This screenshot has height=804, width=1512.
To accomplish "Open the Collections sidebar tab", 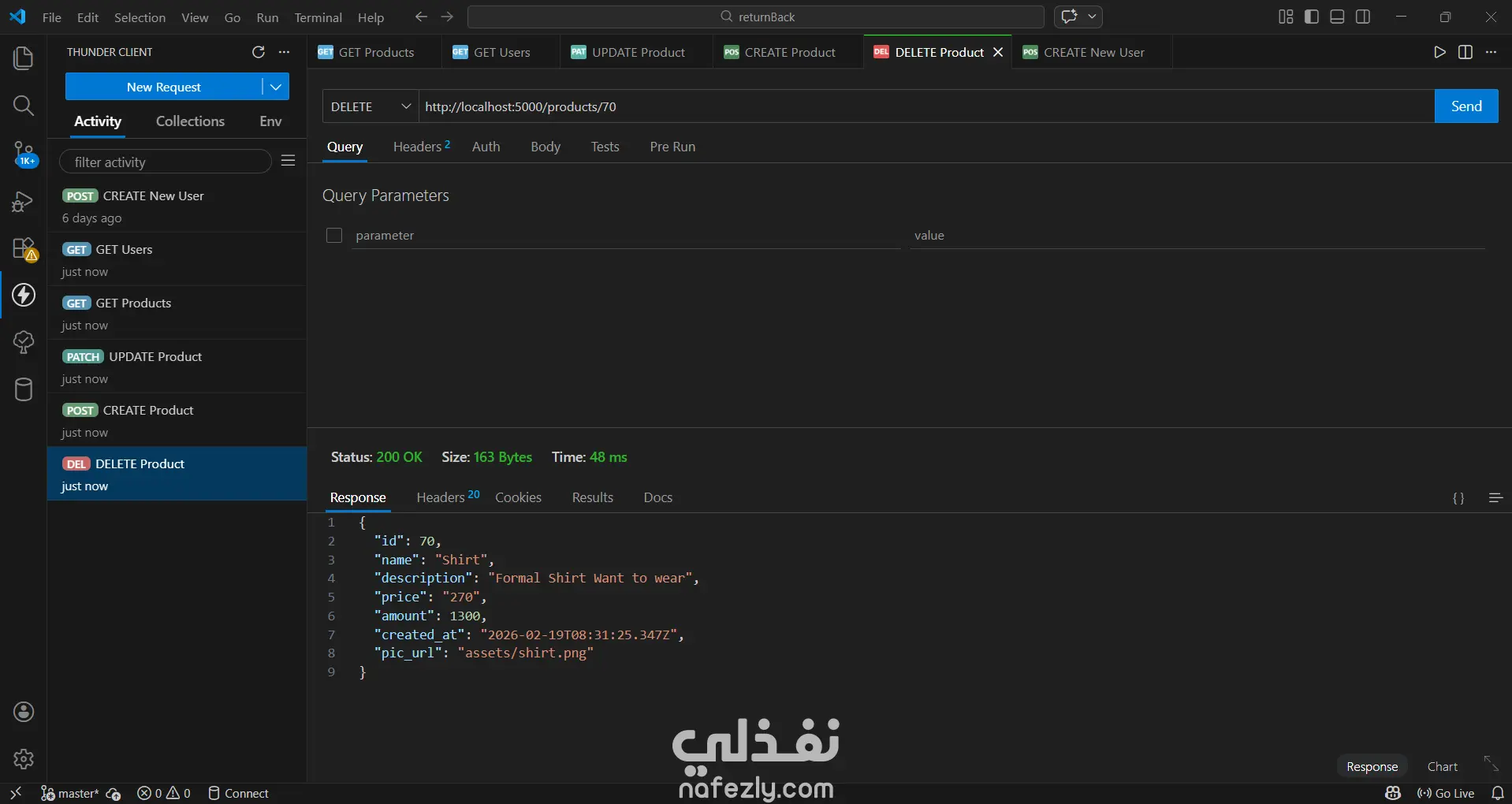I will tap(190, 121).
